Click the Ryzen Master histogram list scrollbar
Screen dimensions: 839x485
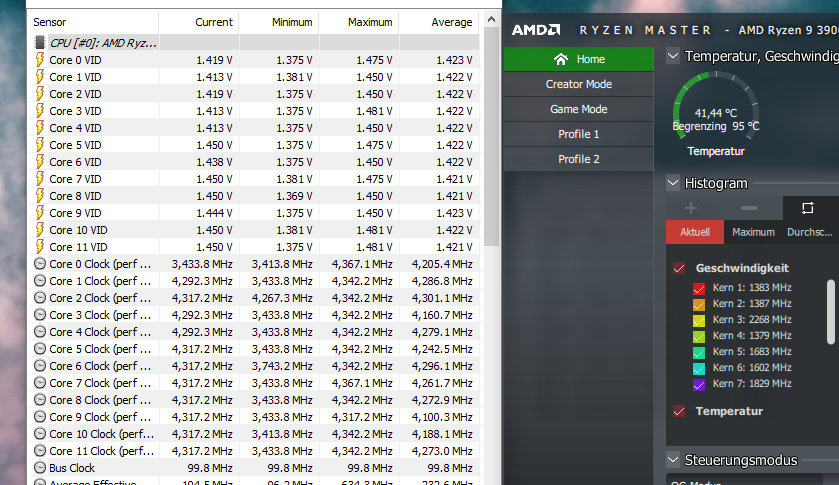[x=831, y=312]
